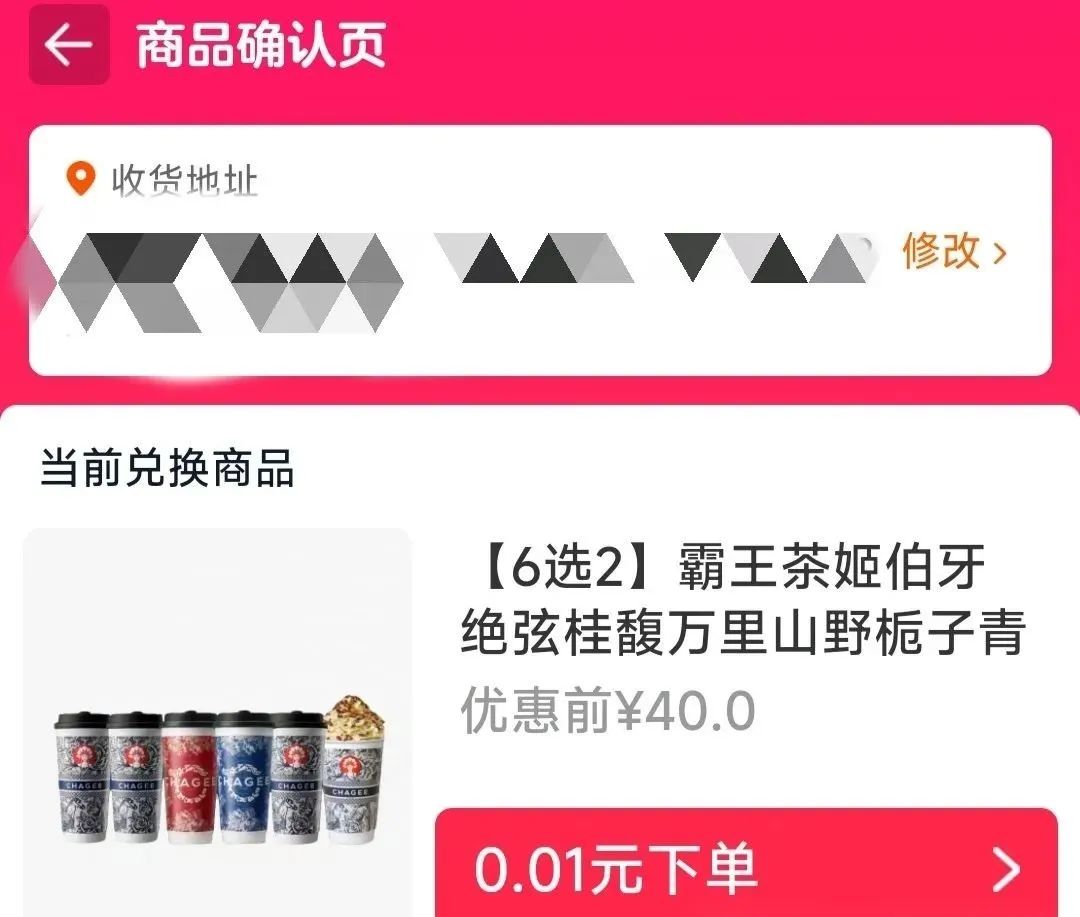Click the cream-topped cup image
Image resolution: width=1080 pixels, height=917 pixels.
[353, 770]
